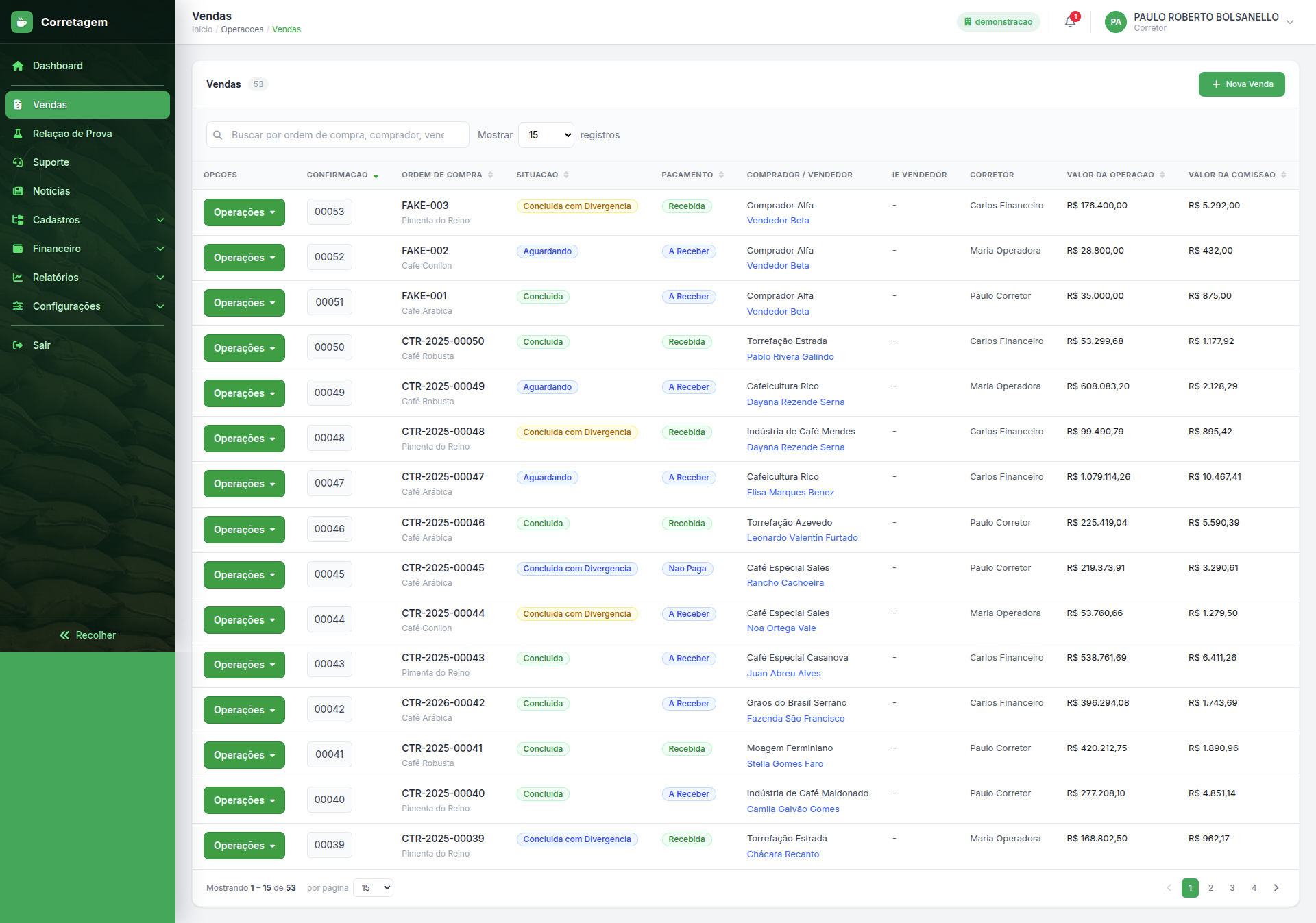1316x923 pixels.
Task: Click the PA user avatar circle
Action: [x=1116, y=22]
